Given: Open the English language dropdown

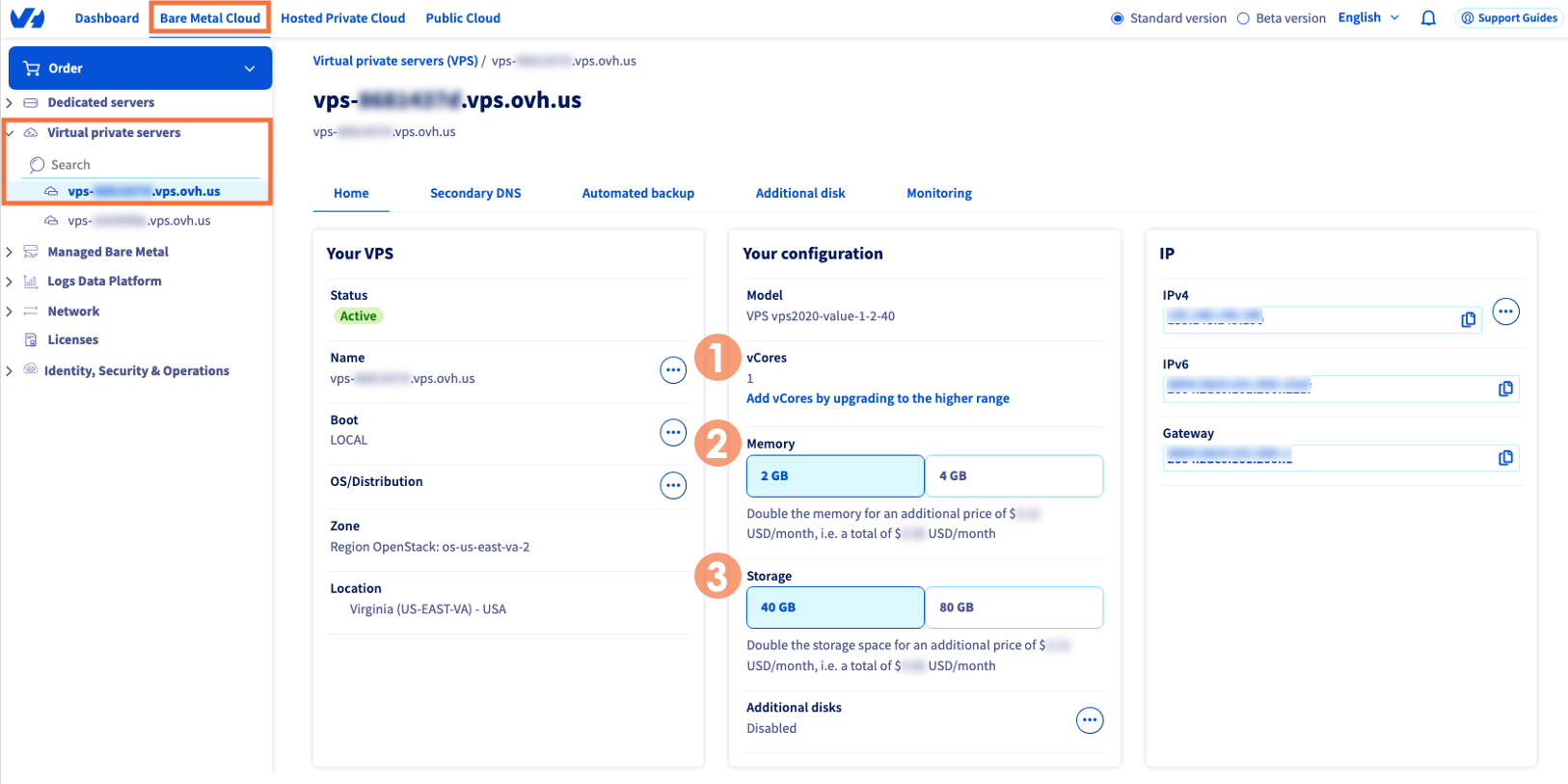Looking at the screenshot, I should coord(1368,17).
